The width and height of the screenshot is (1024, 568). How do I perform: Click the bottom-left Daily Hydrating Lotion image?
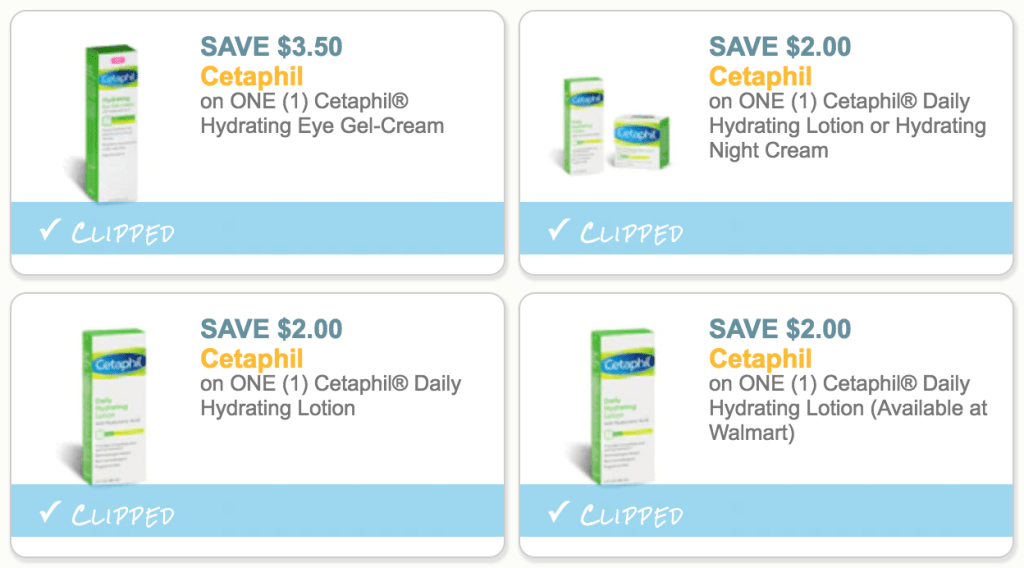click(104, 405)
